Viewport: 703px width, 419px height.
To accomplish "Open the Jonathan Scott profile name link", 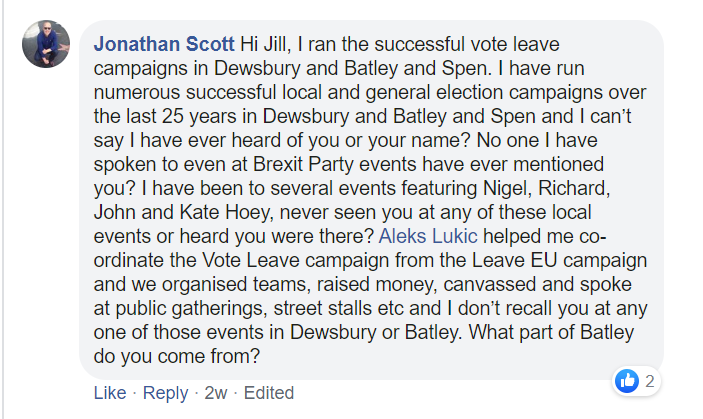I will pos(162,45).
